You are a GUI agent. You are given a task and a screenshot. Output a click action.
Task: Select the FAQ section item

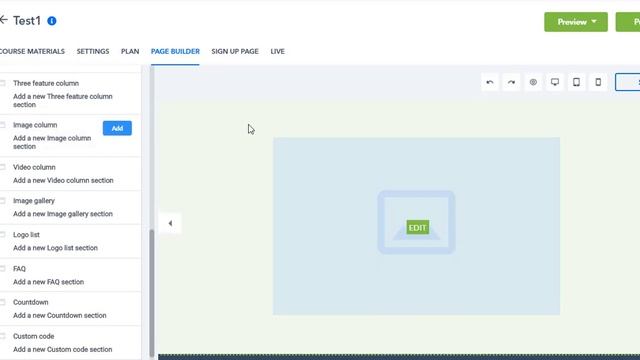71,275
